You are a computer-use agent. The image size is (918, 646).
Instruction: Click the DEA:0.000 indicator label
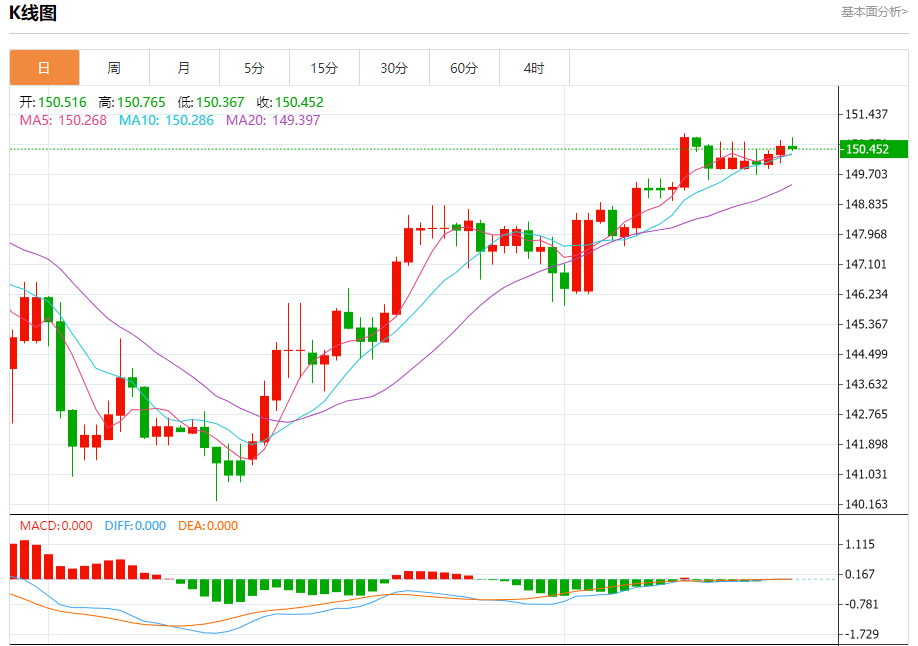pyautogui.click(x=208, y=526)
